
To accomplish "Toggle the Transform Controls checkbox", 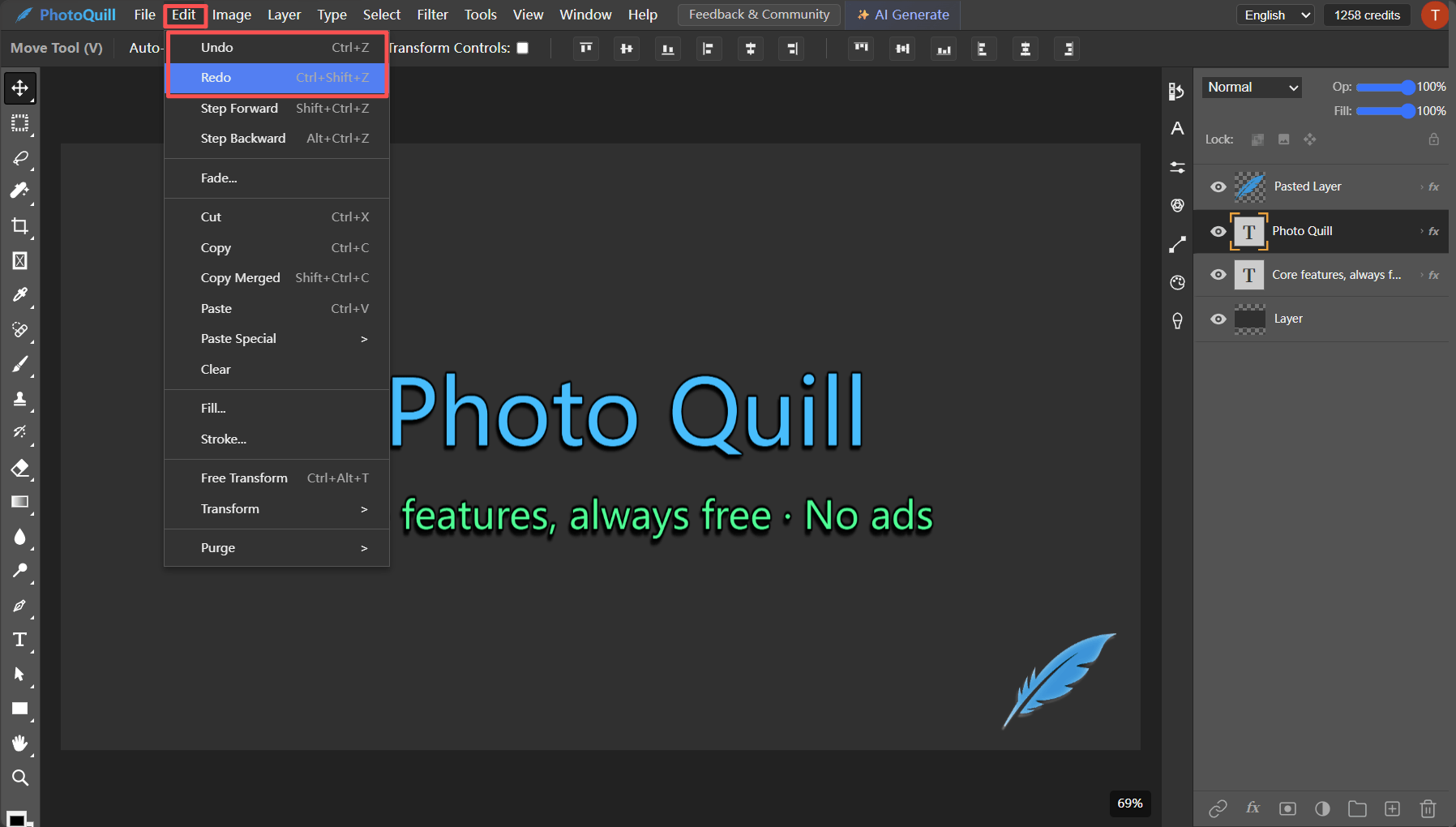I will coord(523,48).
